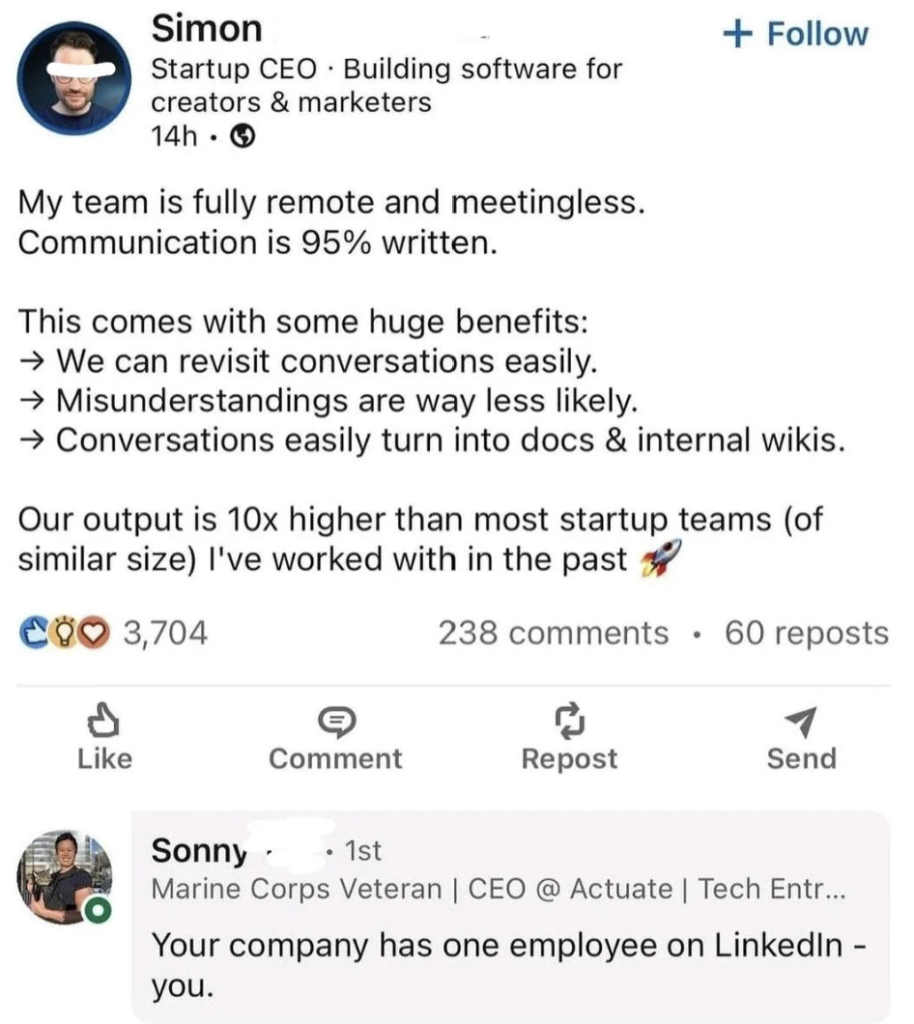Click the Repost arrows icon
This screenshot has width=914, height=1024.
point(569,719)
